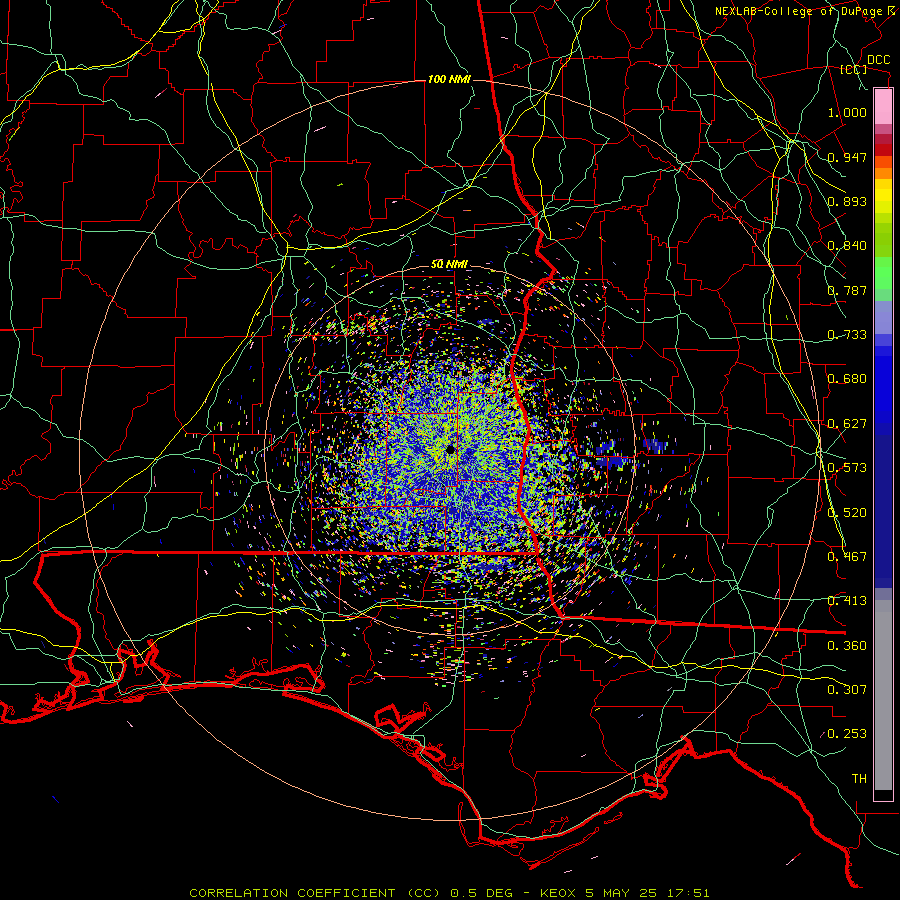The width and height of the screenshot is (900, 900).
Task: Click the 0.680 legend value
Action: (847, 379)
